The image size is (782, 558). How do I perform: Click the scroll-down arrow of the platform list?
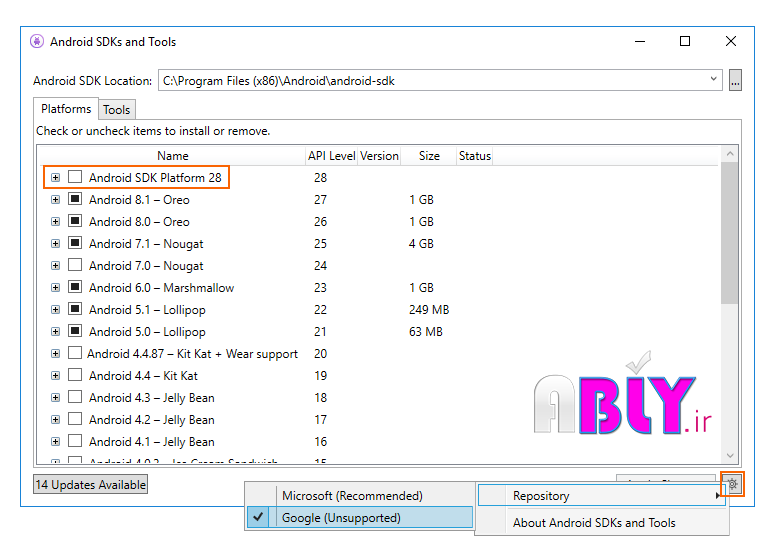point(730,455)
